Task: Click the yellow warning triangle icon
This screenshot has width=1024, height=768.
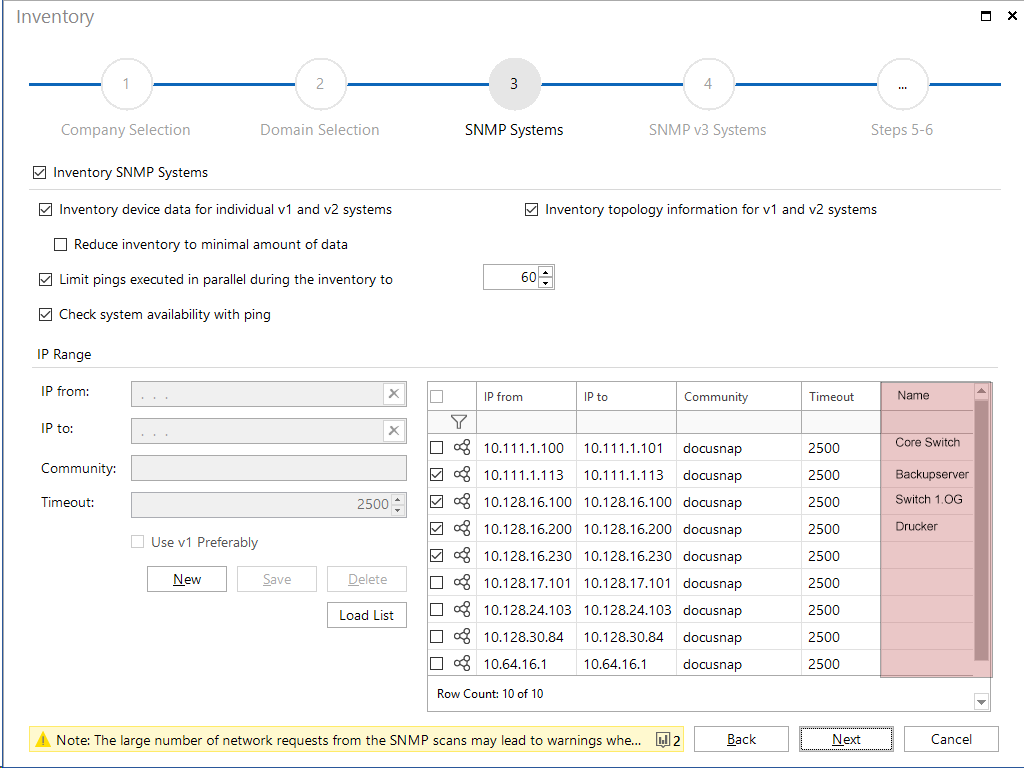Action: [x=43, y=740]
